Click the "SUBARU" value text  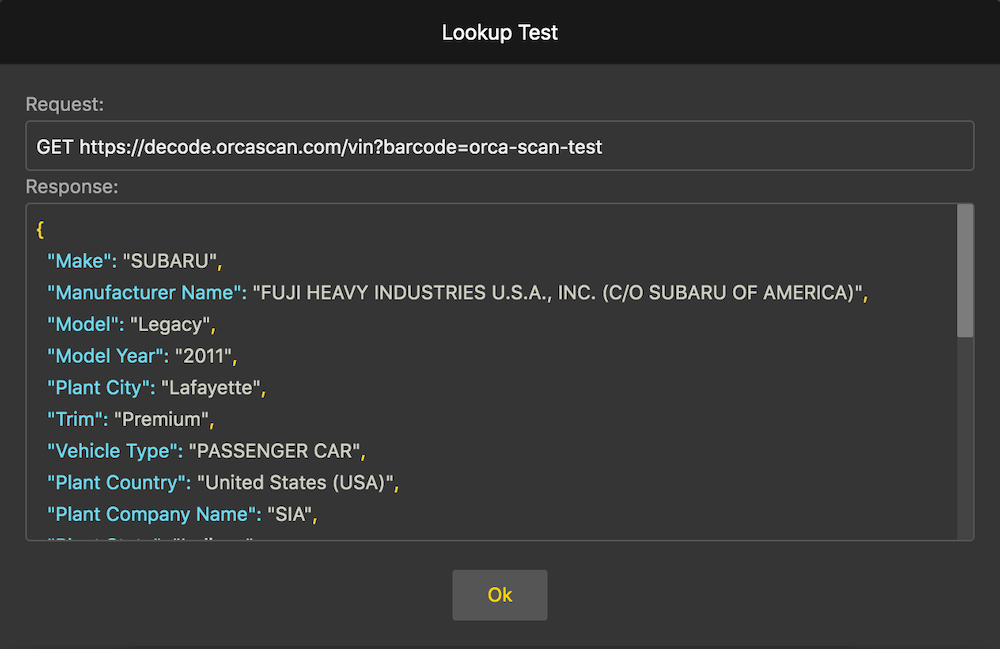click(170, 261)
